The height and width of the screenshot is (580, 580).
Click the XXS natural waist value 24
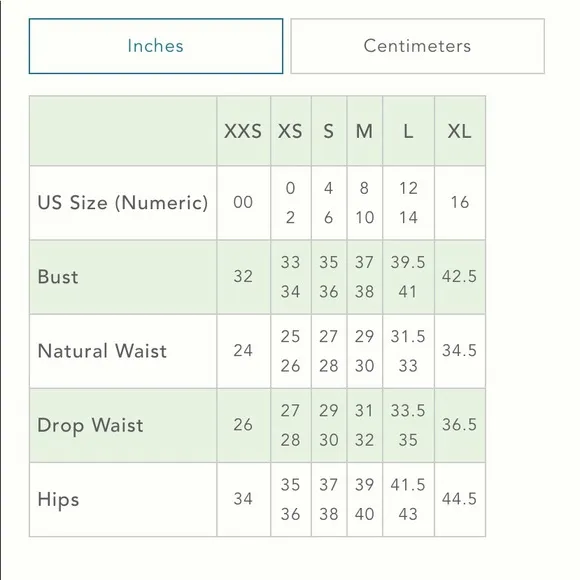tap(243, 351)
